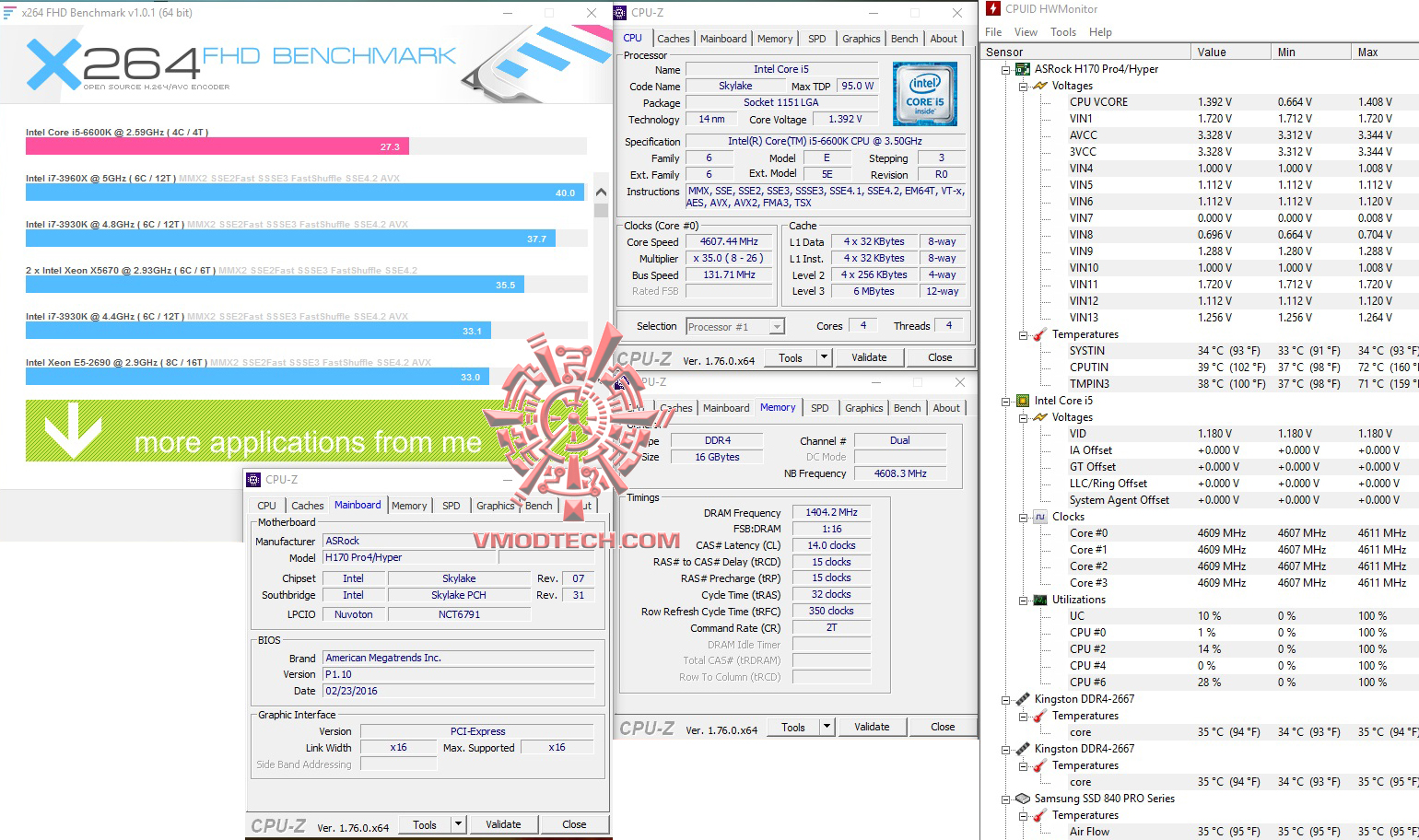Click Validate in CPU-Z processor window
Viewport: 1419px width, 840px height.
pos(869,357)
